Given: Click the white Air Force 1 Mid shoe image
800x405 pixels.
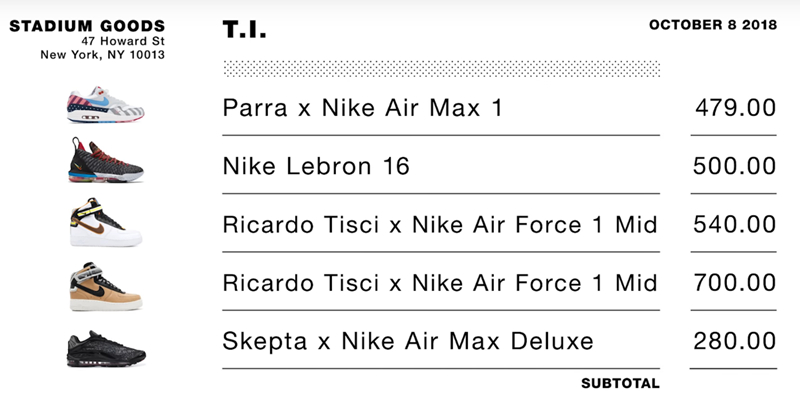Looking at the screenshot, I should tap(104, 223).
